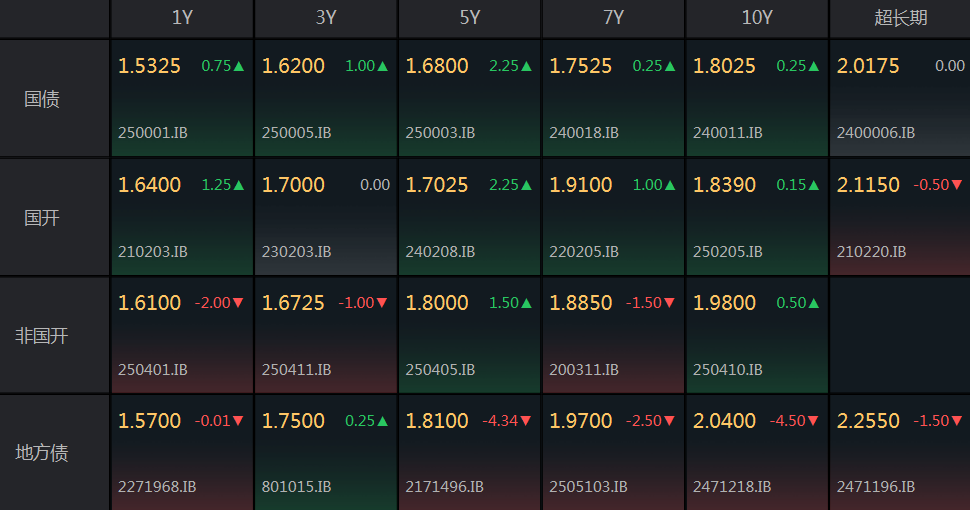Image resolution: width=970 pixels, height=510 pixels.
Task: Select the 1.9100 yield in 国开 7Y
Action: click(x=580, y=184)
